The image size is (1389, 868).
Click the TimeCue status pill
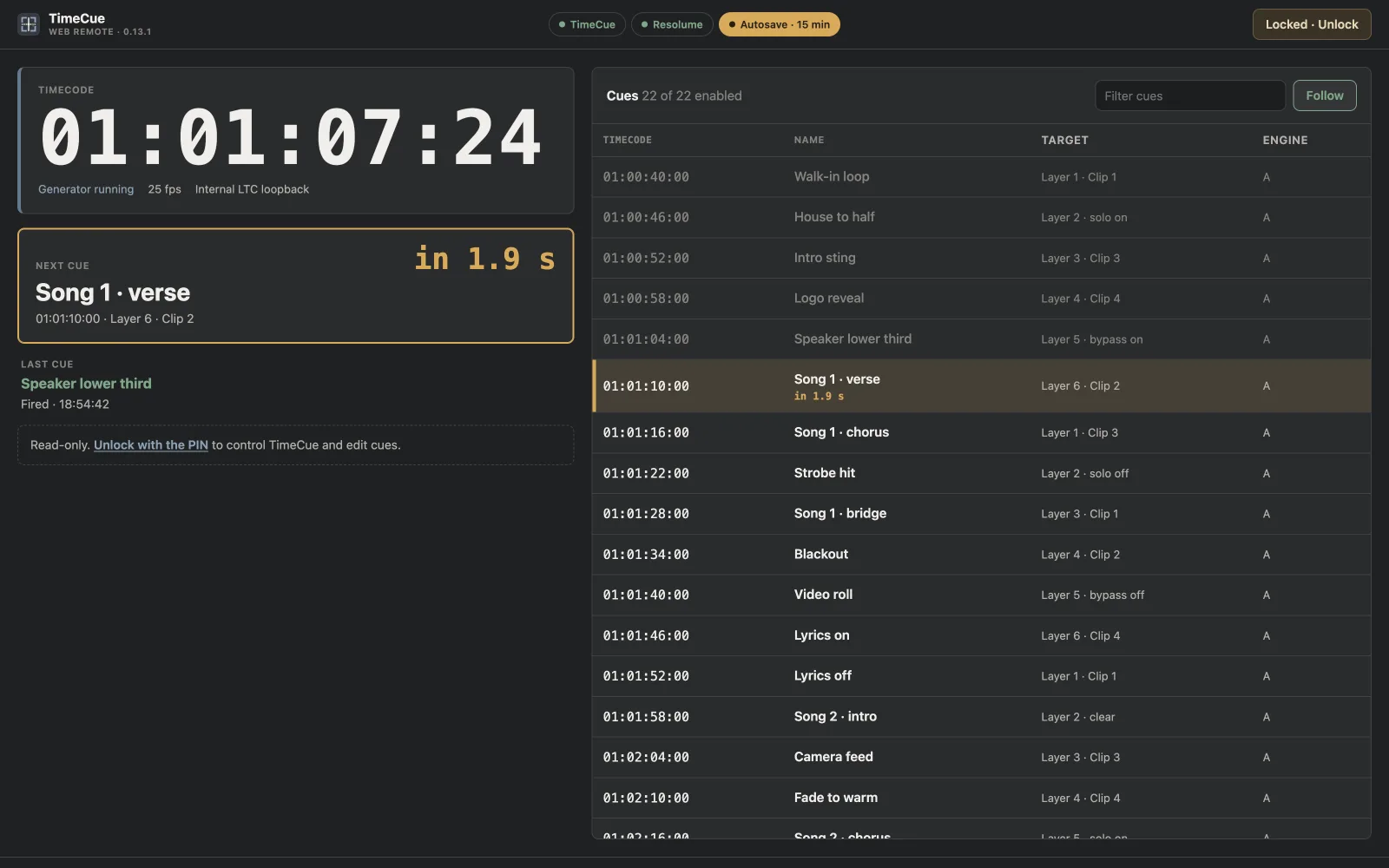point(587,24)
